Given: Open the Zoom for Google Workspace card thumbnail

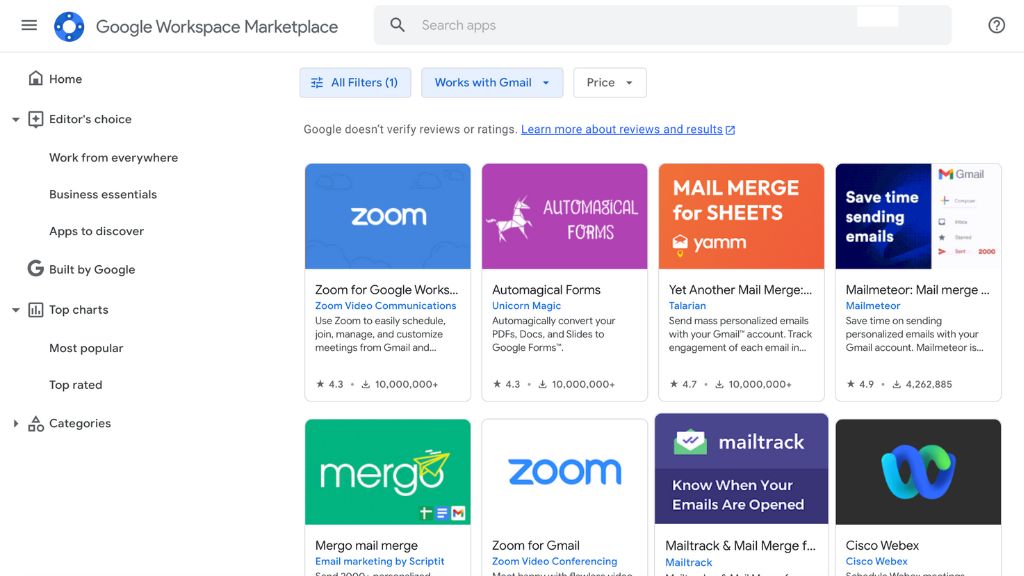Looking at the screenshot, I should pos(387,216).
